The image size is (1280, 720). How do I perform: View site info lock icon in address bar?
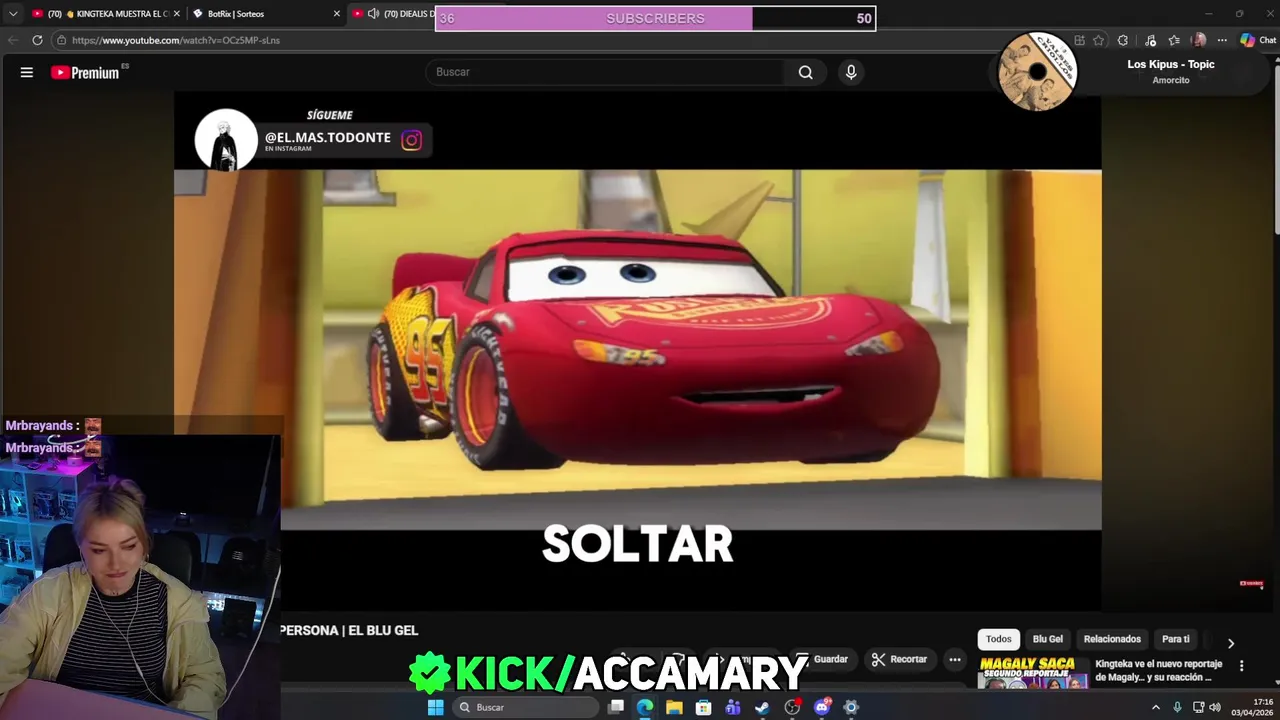click(x=61, y=40)
